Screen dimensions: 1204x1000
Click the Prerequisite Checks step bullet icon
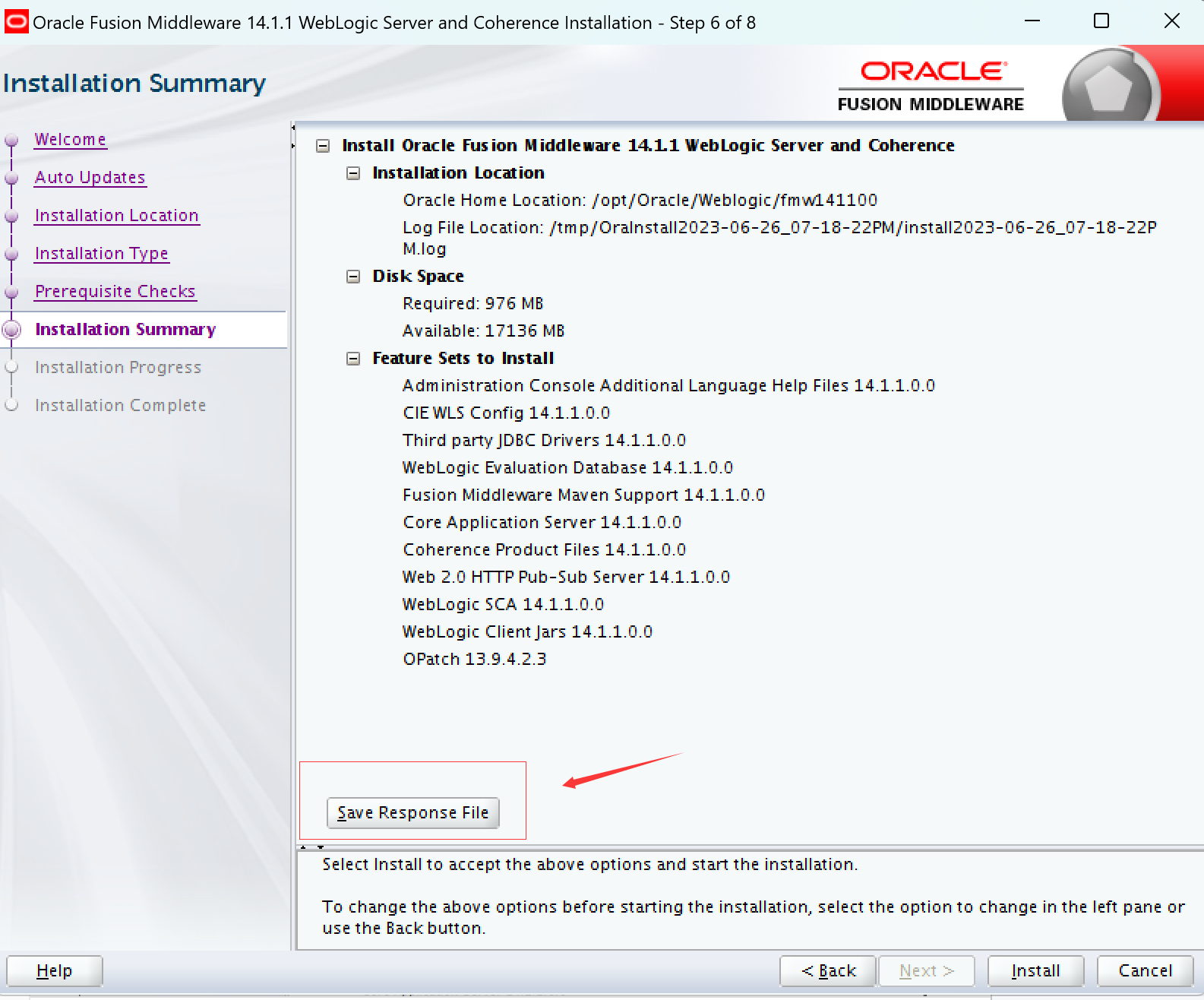(x=11, y=292)
